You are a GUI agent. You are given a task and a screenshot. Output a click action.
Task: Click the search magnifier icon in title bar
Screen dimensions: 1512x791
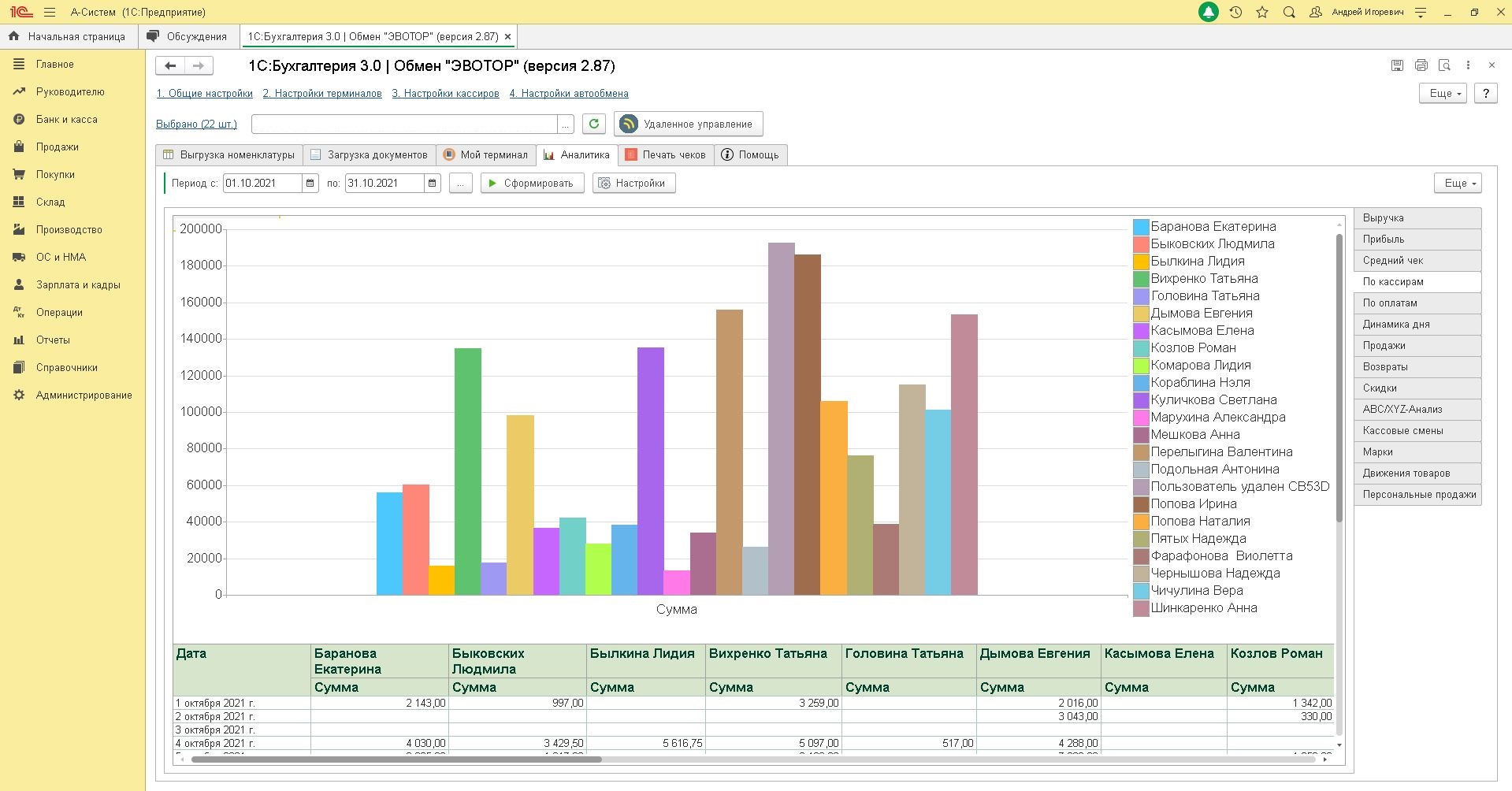(1289, 12)
